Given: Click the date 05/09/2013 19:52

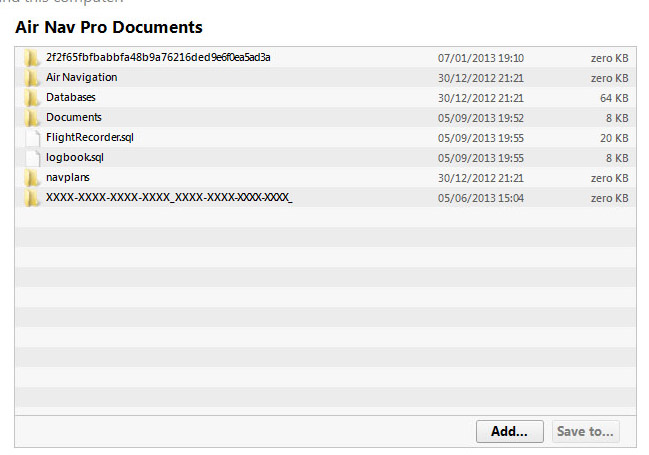Looking at the screenshot, I should 481,118.
